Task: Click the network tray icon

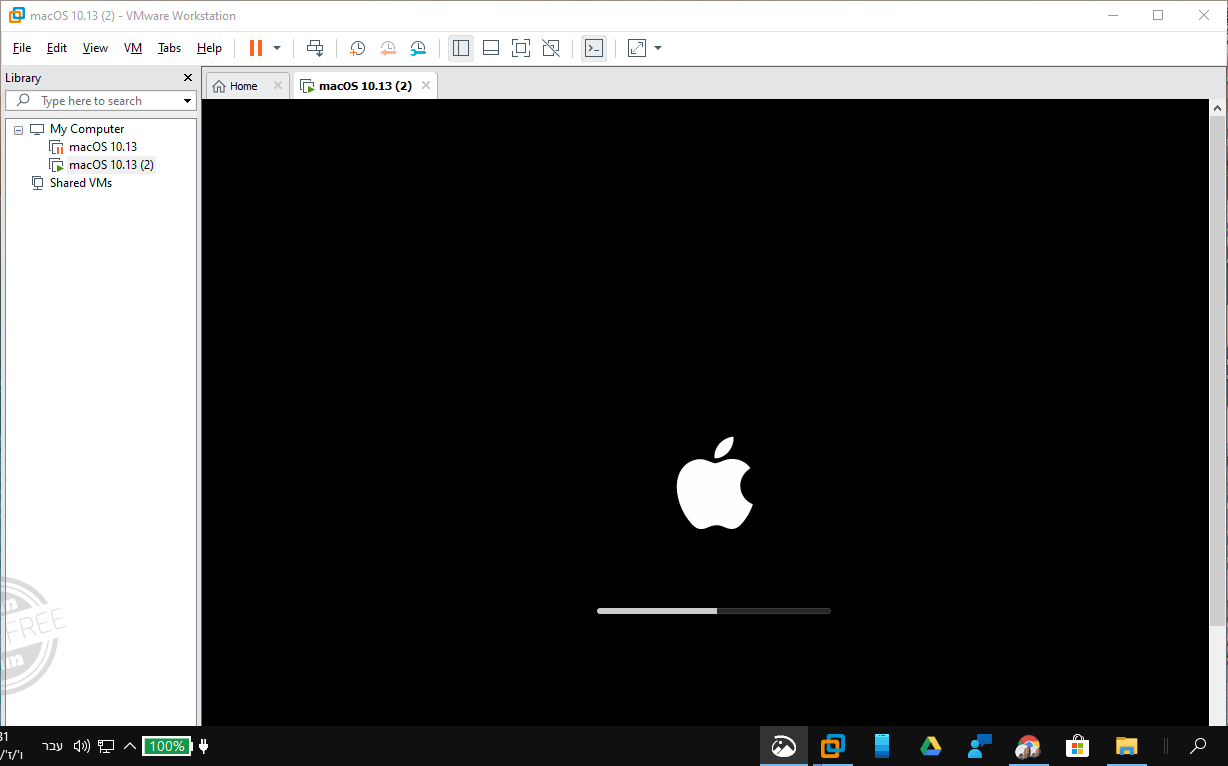Action: coord(106,746)
